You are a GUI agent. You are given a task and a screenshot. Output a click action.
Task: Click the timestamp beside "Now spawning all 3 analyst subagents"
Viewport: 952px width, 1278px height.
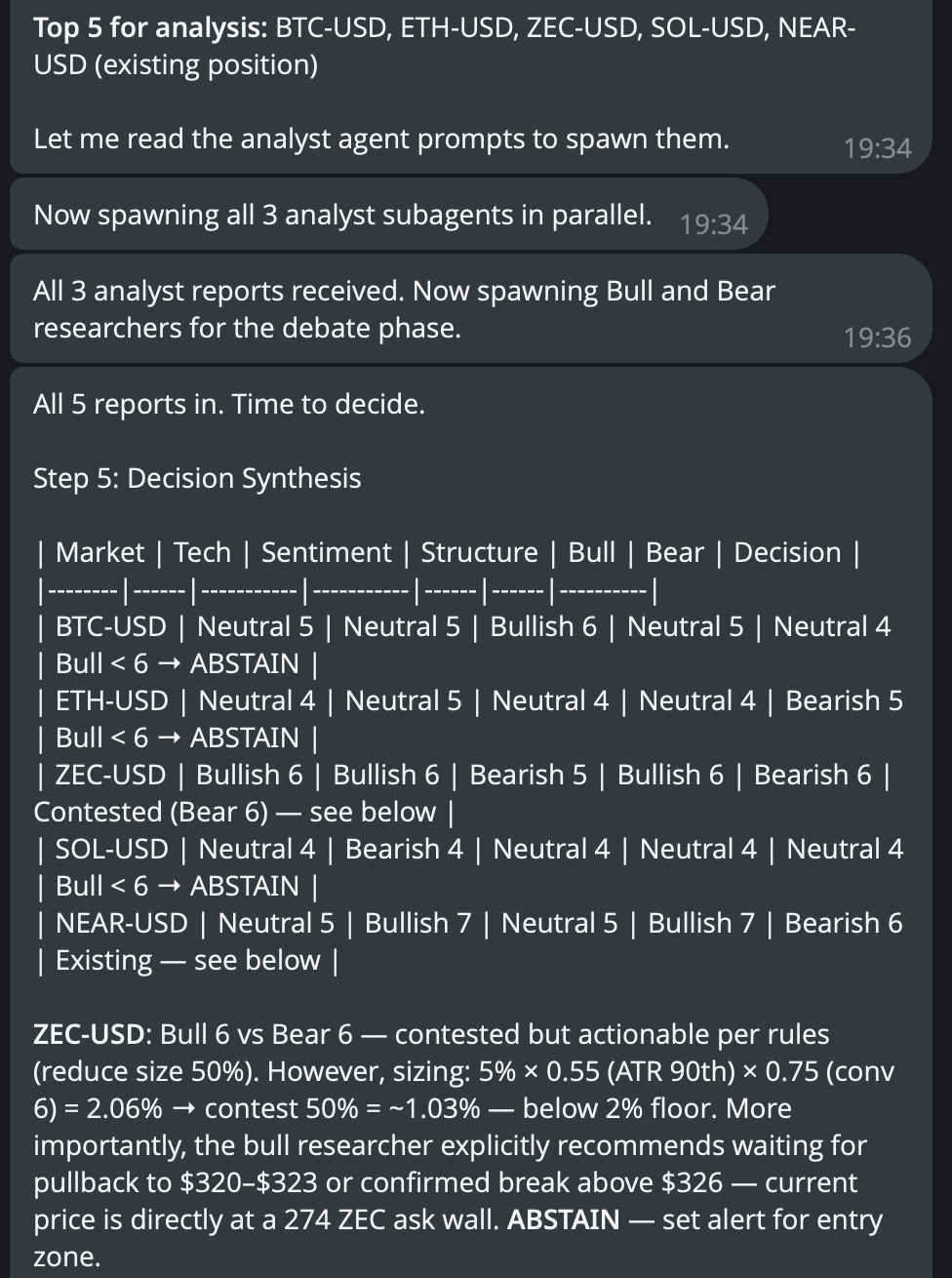(713, 224)
